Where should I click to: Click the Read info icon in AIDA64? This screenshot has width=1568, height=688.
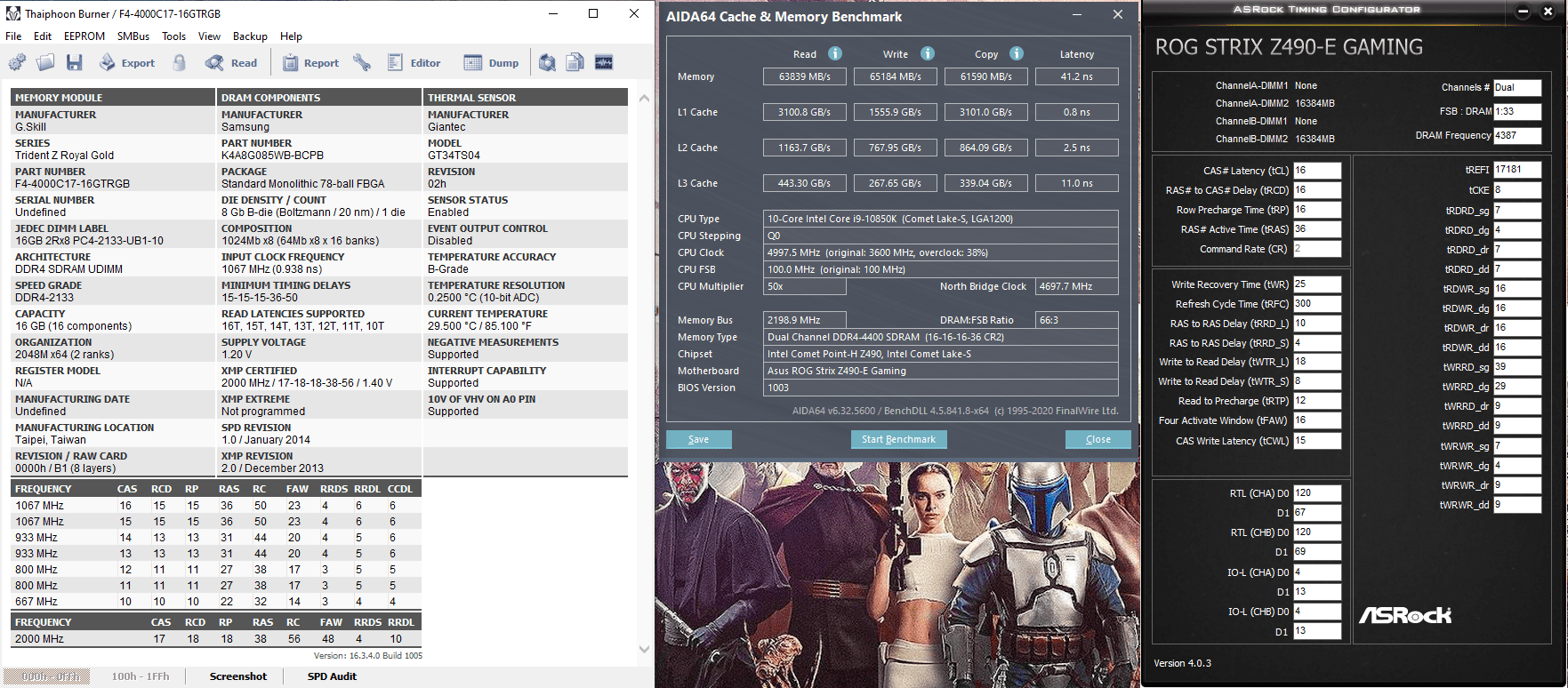click(x=835, y=53)
